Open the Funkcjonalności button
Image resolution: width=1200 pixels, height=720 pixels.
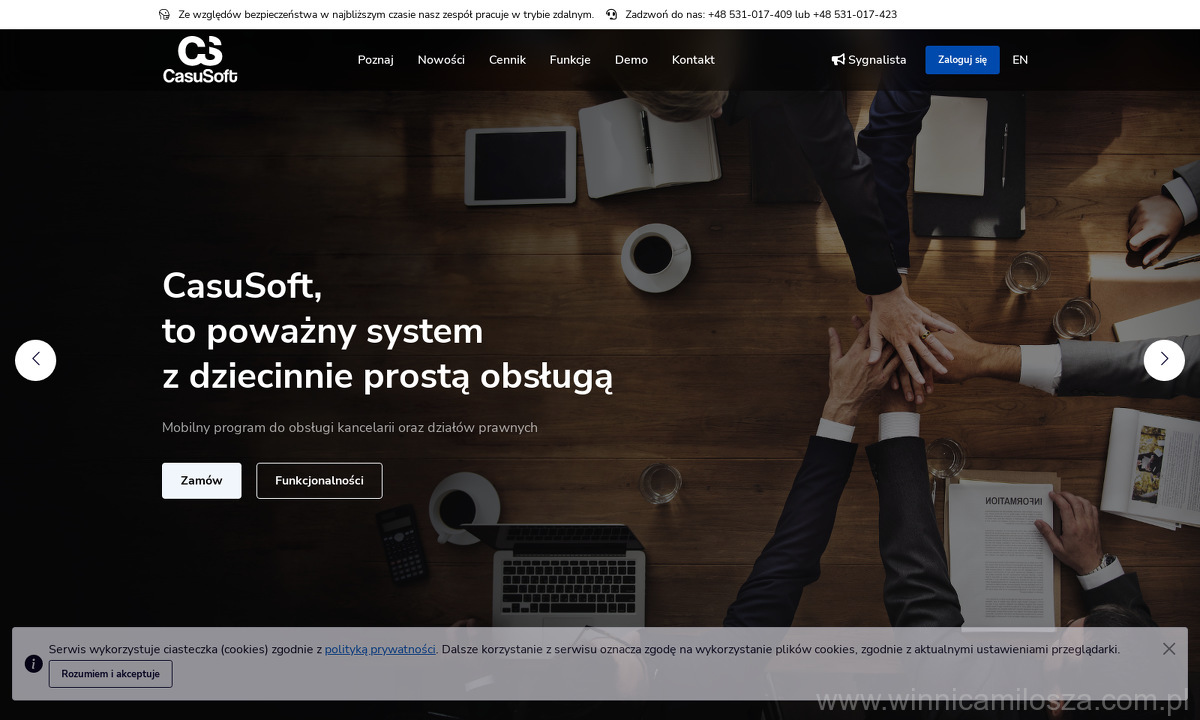coord(319,481)
